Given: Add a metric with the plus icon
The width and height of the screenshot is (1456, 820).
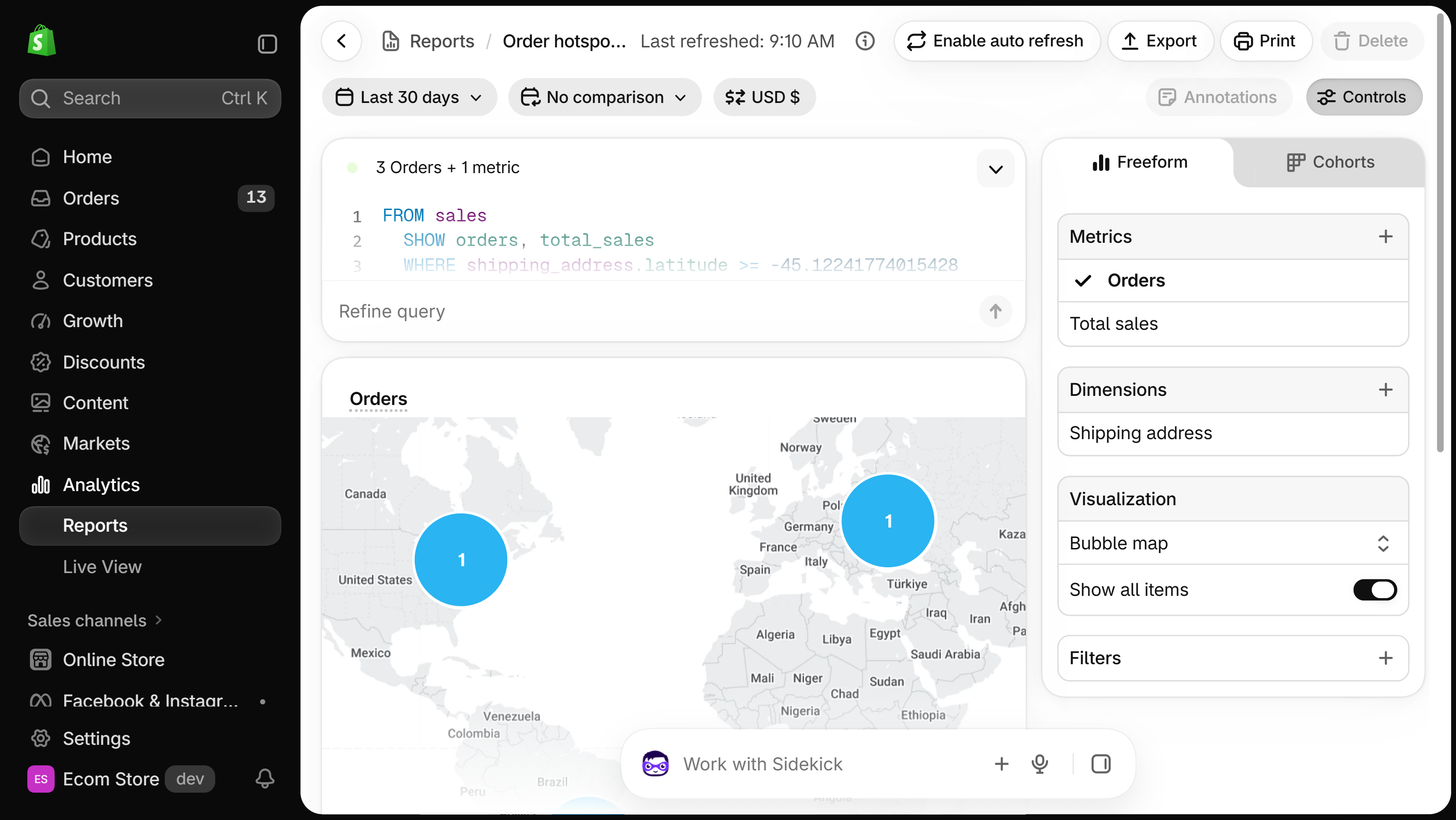Looking at the screenshot, I should (1385, 236).
